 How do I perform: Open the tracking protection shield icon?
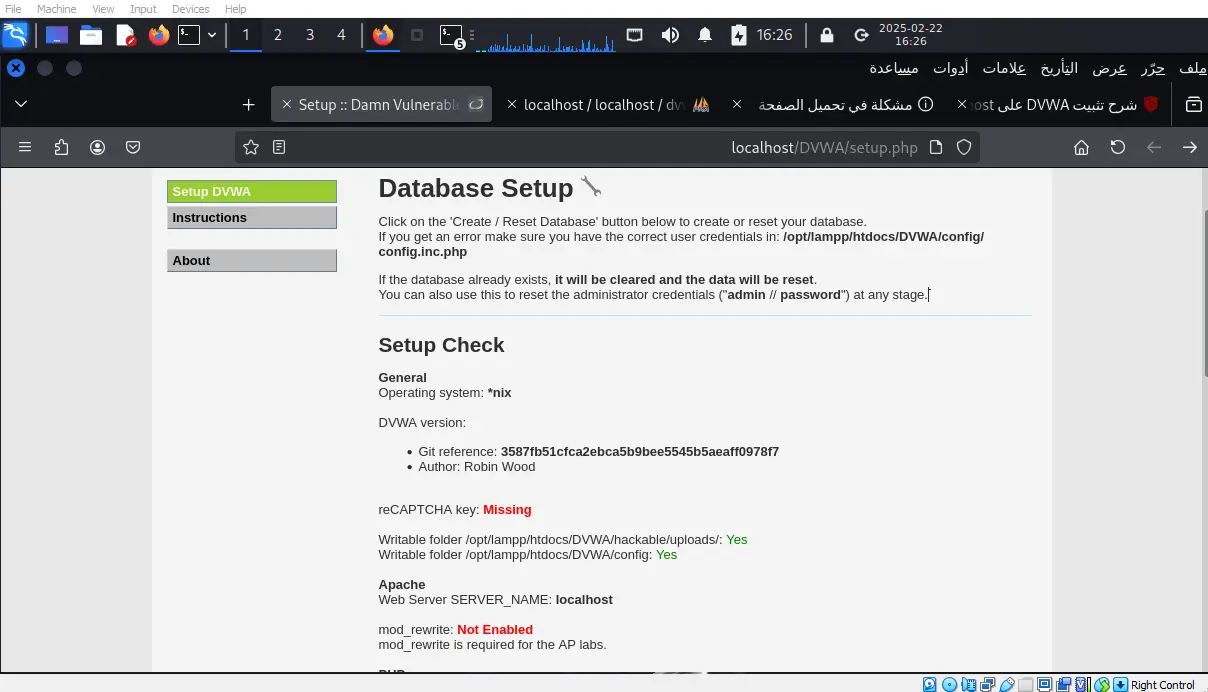pos(964,147)
